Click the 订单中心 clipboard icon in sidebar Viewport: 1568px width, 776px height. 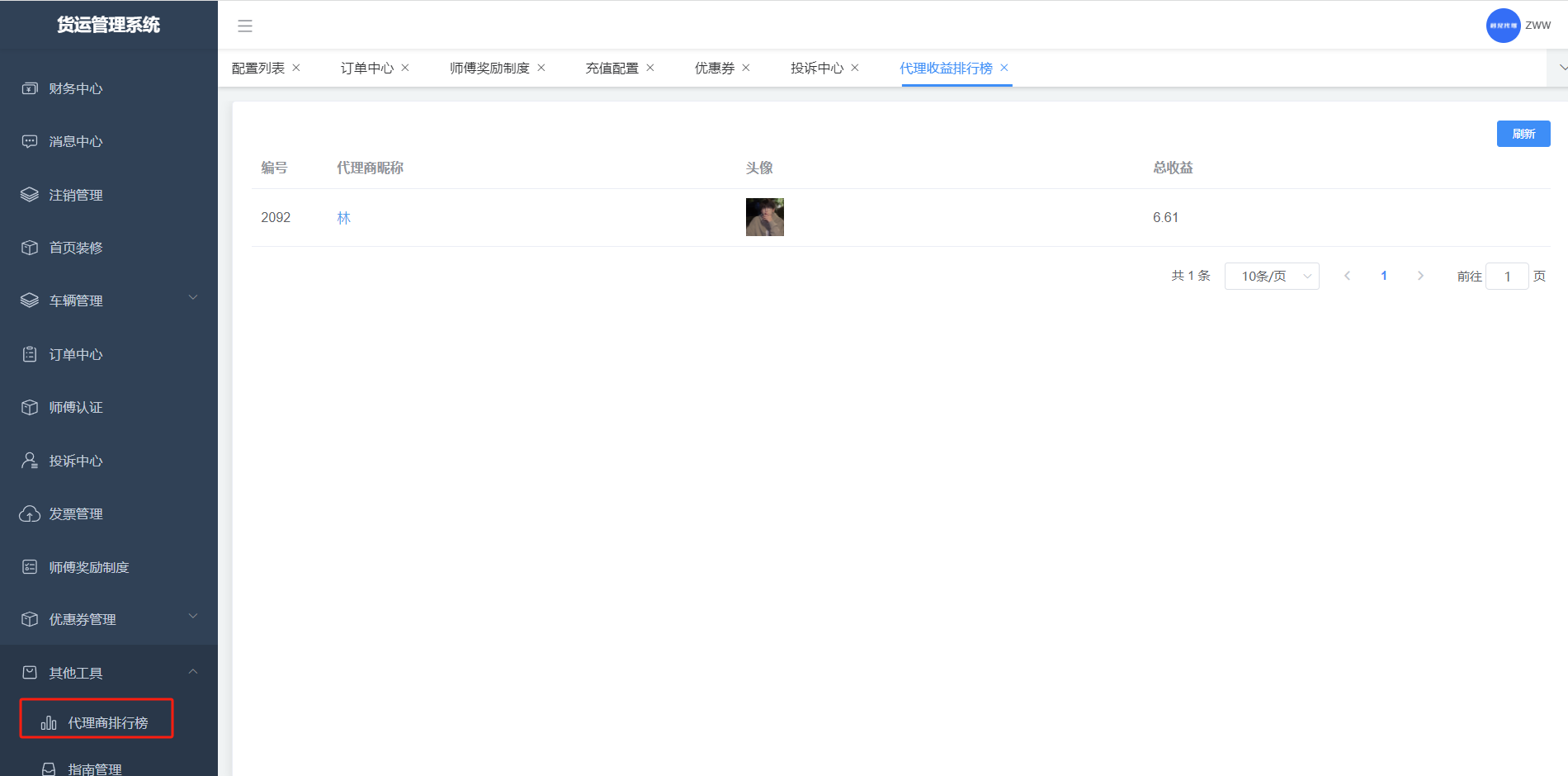[x=30, y=354]
